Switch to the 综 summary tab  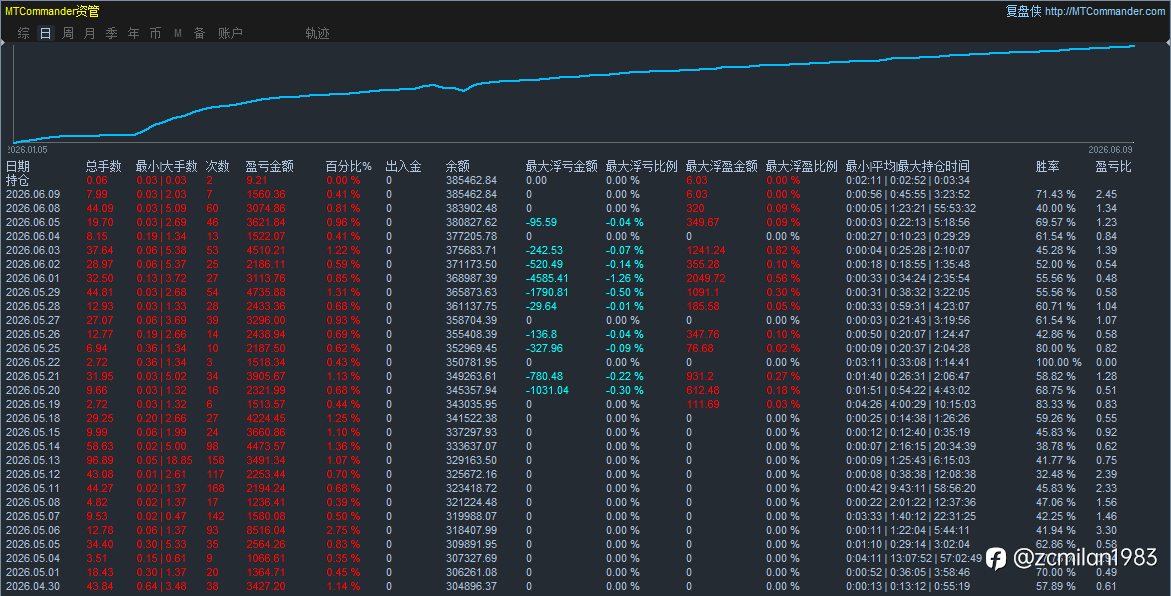coord(24,33)
